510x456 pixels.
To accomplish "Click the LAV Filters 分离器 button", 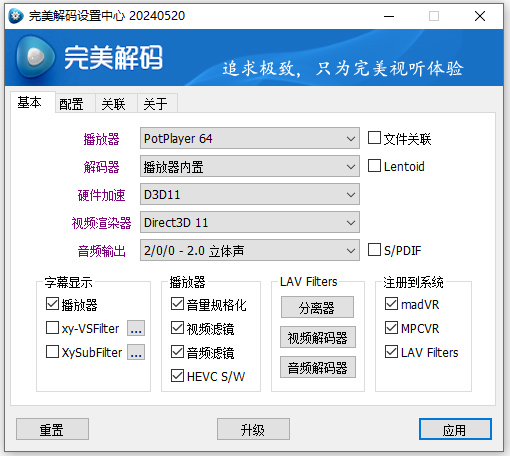I will point(317,307).
